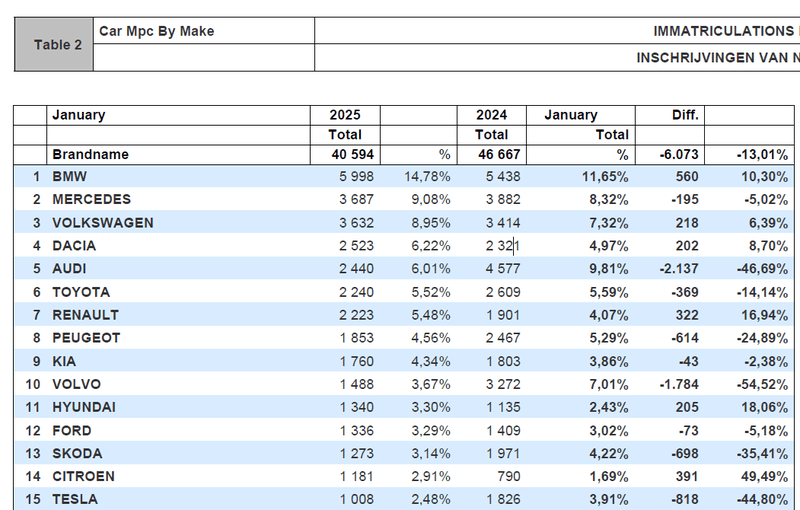
Task: Click rank number 15 cell
Action: [31, 499]
